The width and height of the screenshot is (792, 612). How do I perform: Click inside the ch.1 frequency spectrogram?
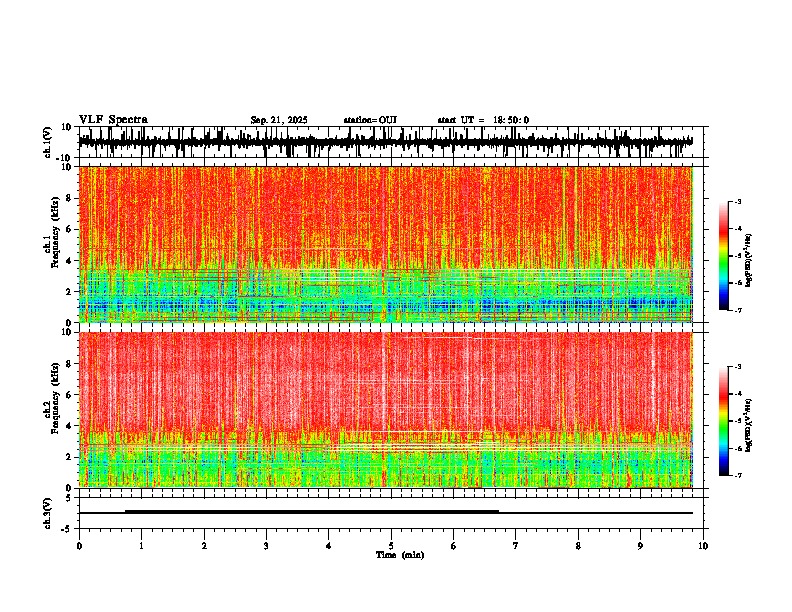pos(386,244)
